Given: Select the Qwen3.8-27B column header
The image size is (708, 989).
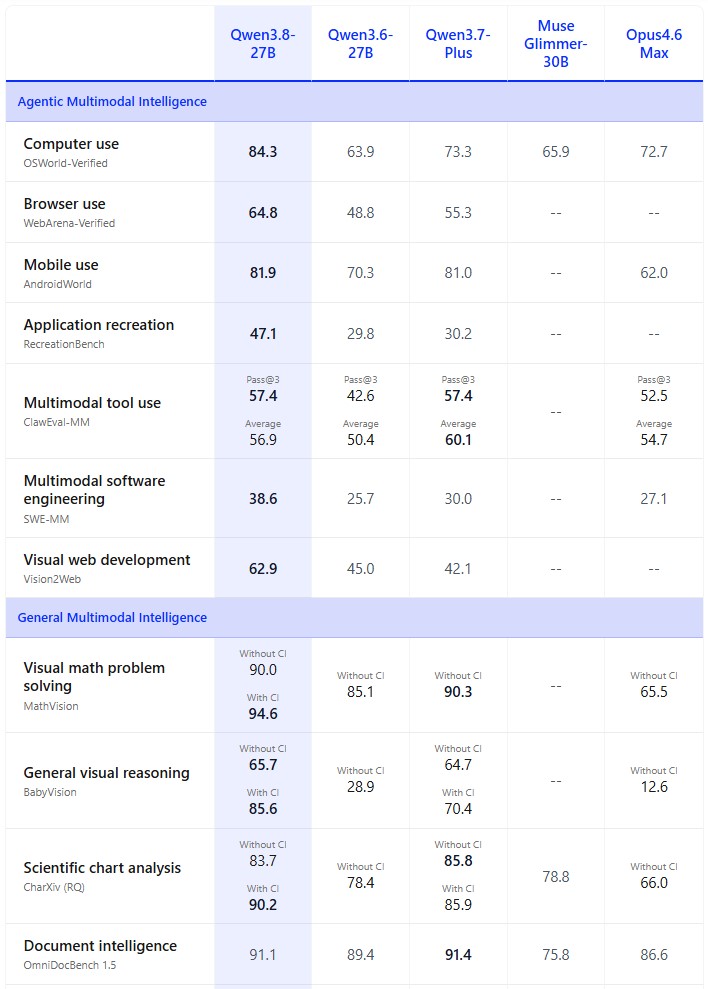Looking at the screenshot, I should point(263,44).
